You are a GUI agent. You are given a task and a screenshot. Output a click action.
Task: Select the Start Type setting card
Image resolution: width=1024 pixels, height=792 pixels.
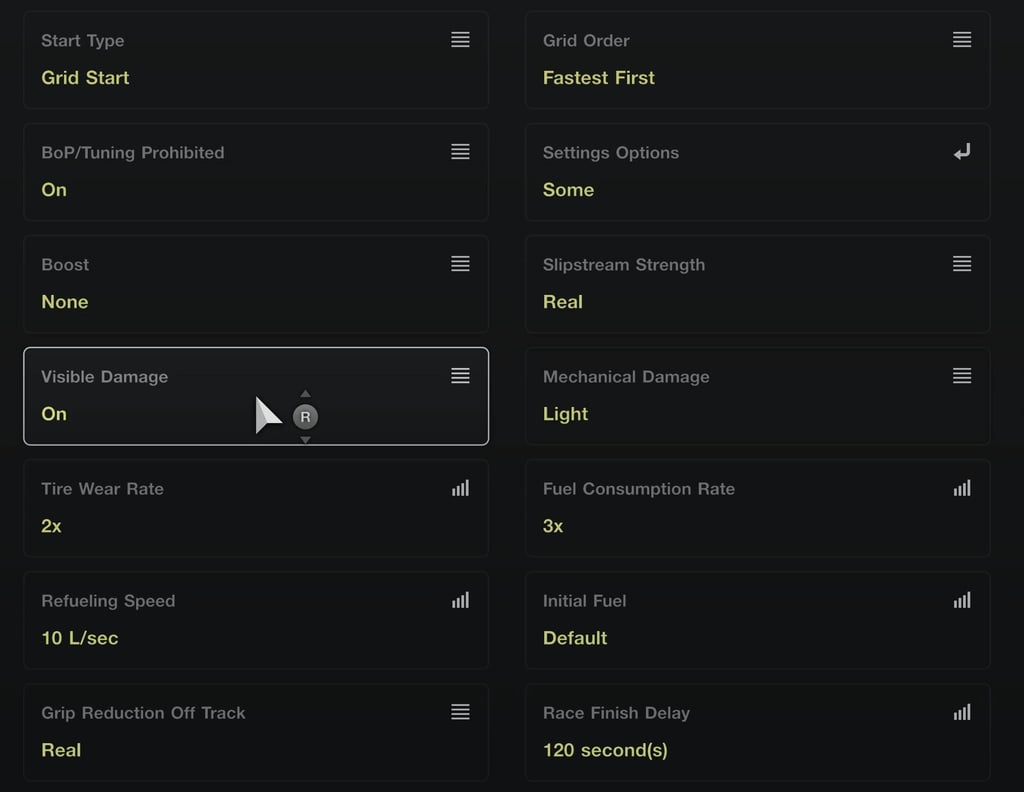click(x=256, y=60)
